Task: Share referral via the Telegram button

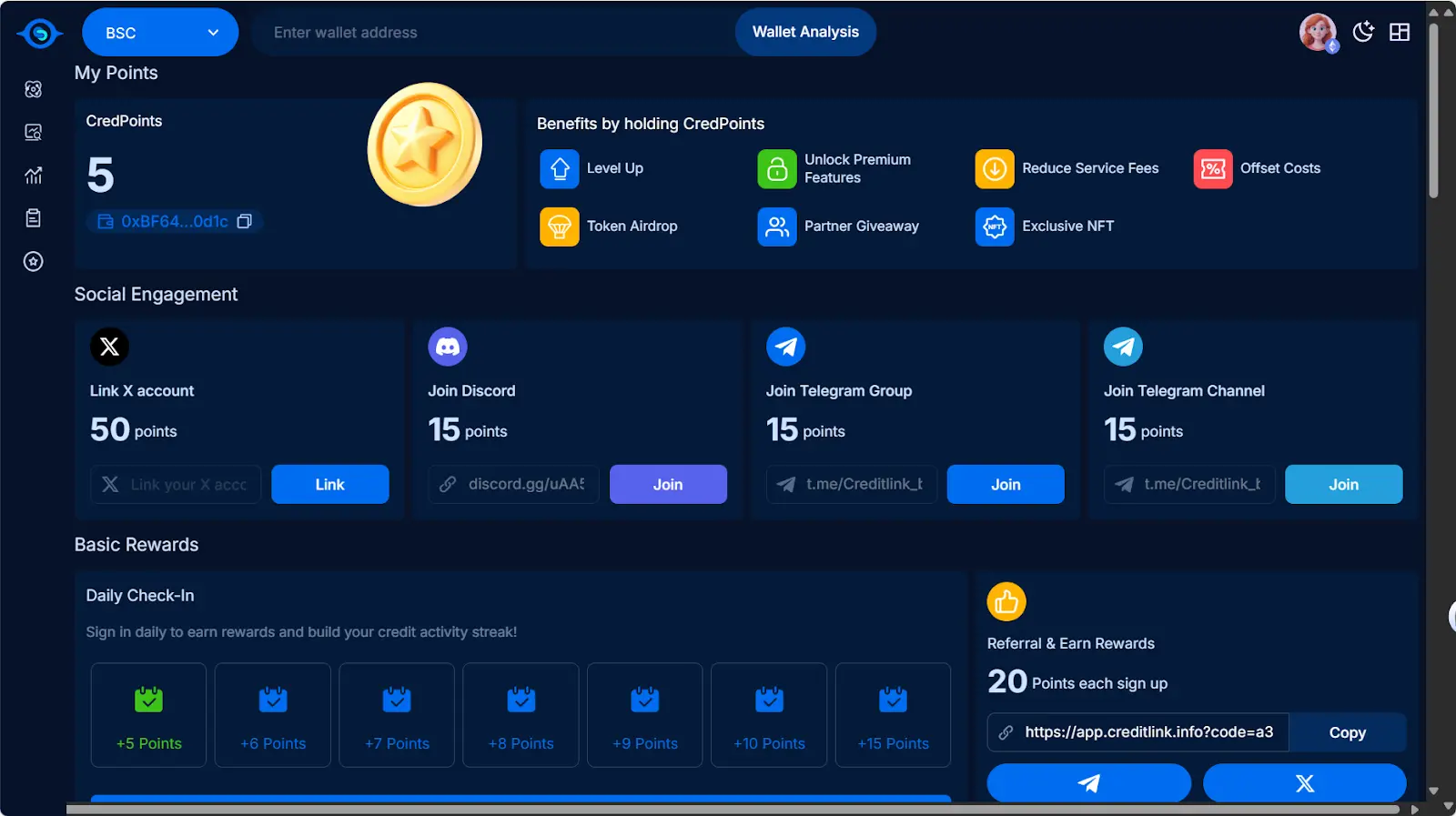Action: pos(1088,783)
